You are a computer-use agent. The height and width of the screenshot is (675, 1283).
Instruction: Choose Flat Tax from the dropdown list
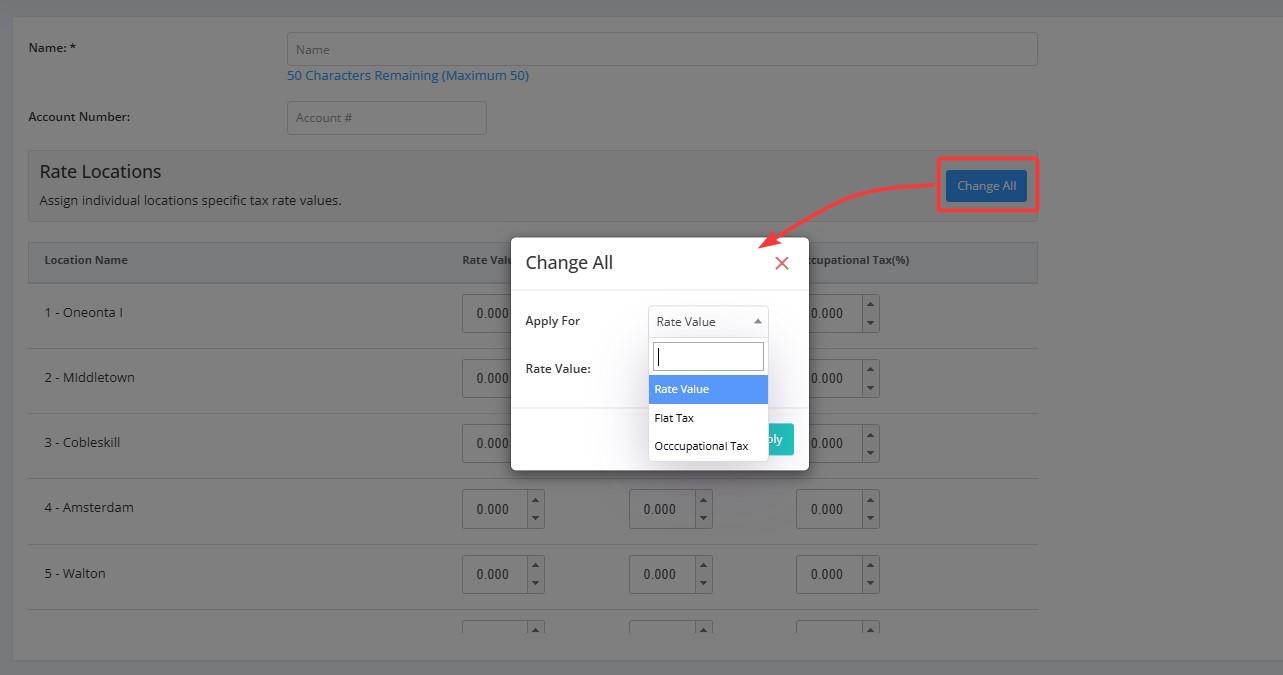[708, 418]
